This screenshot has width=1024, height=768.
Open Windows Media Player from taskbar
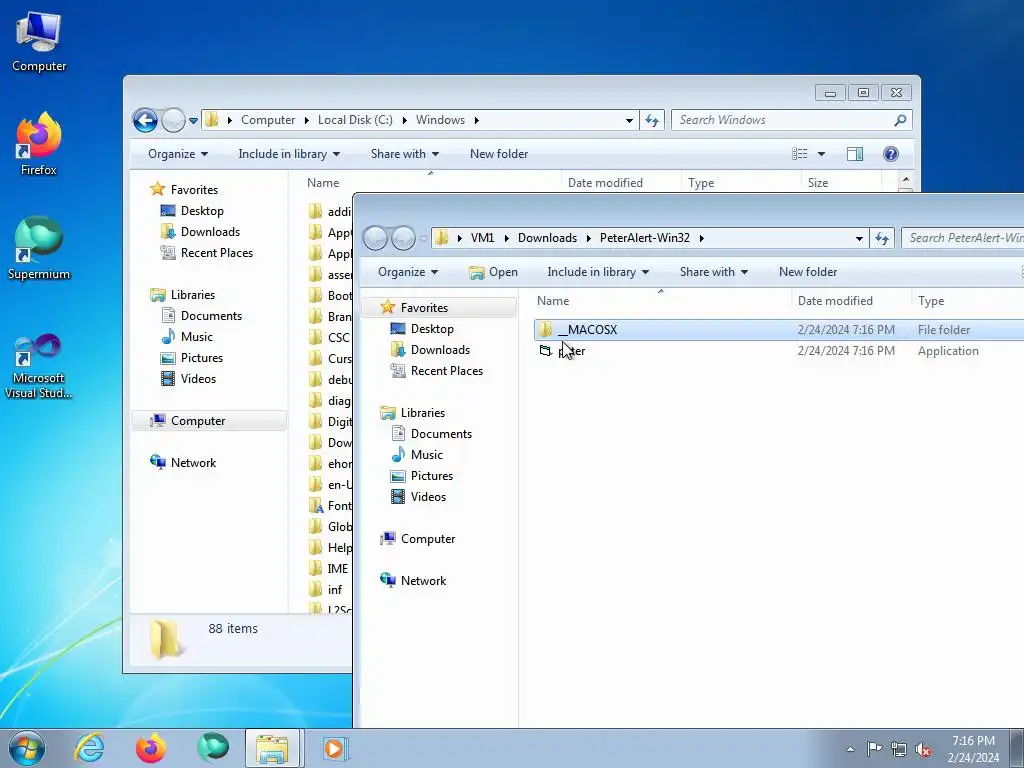336,748
